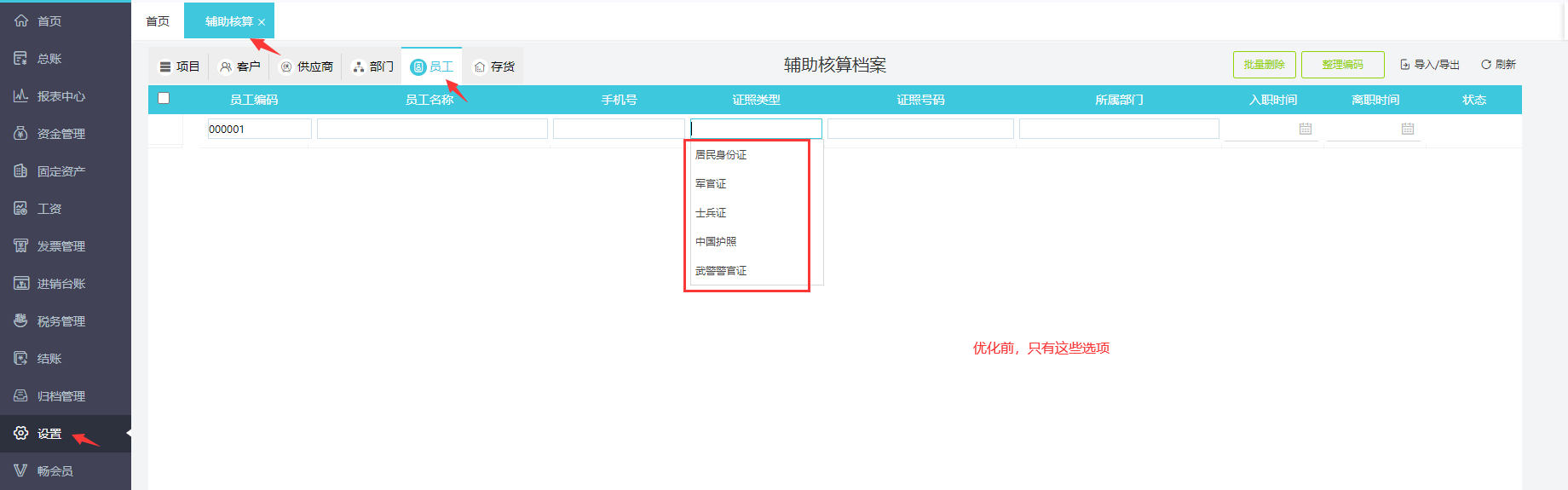
Task: Choose 武警警官证 from the dropdown list
Action: tap(755, 271)
